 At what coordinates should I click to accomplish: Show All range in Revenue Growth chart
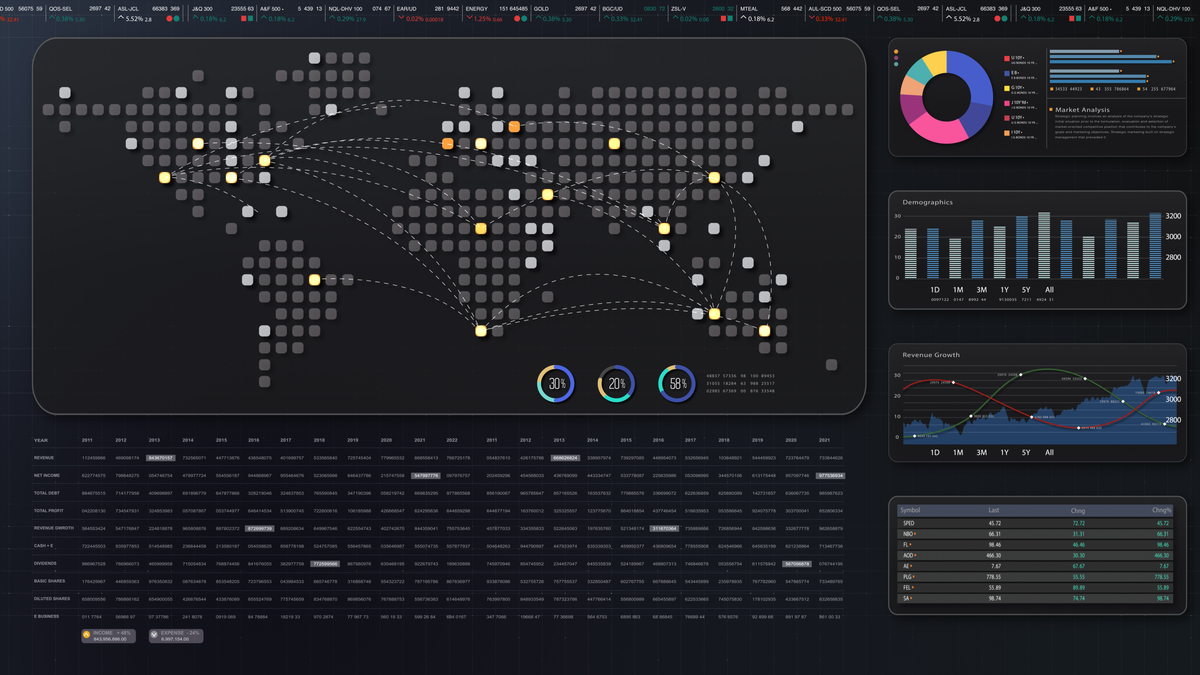click(1049, 453)
